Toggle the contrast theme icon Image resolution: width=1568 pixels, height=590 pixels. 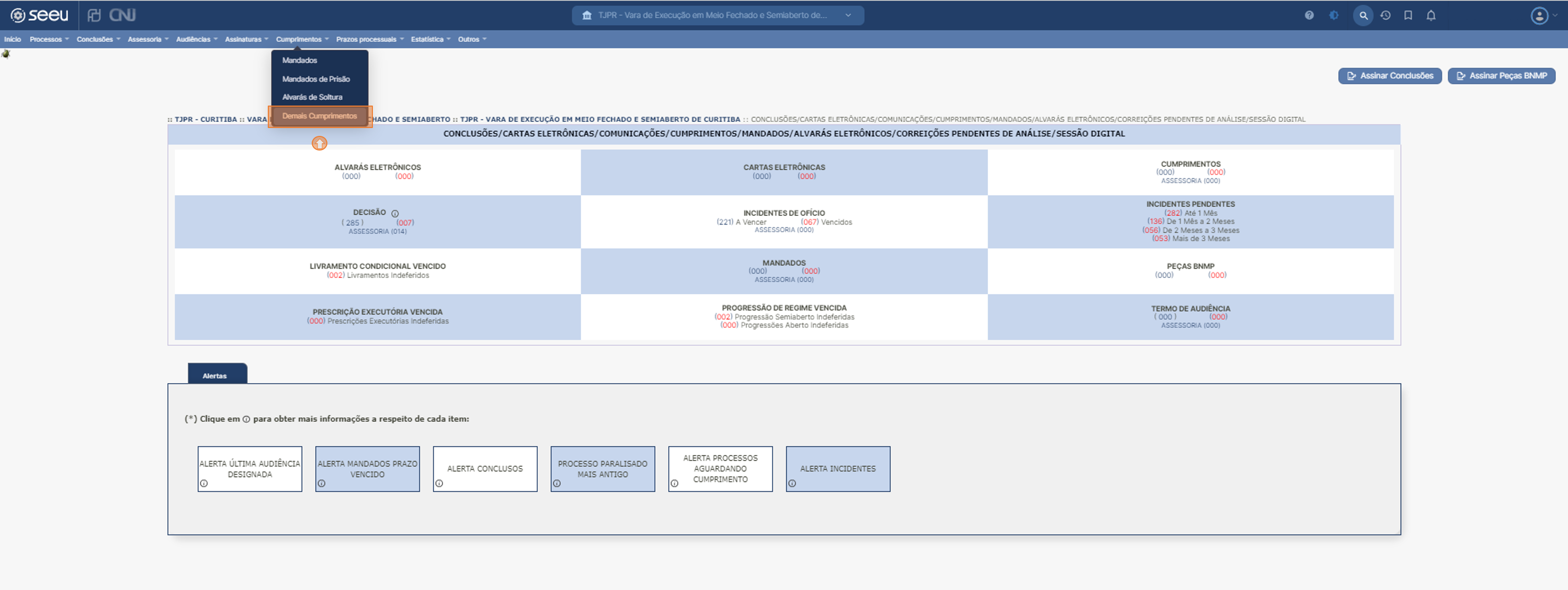(1334, 15)
